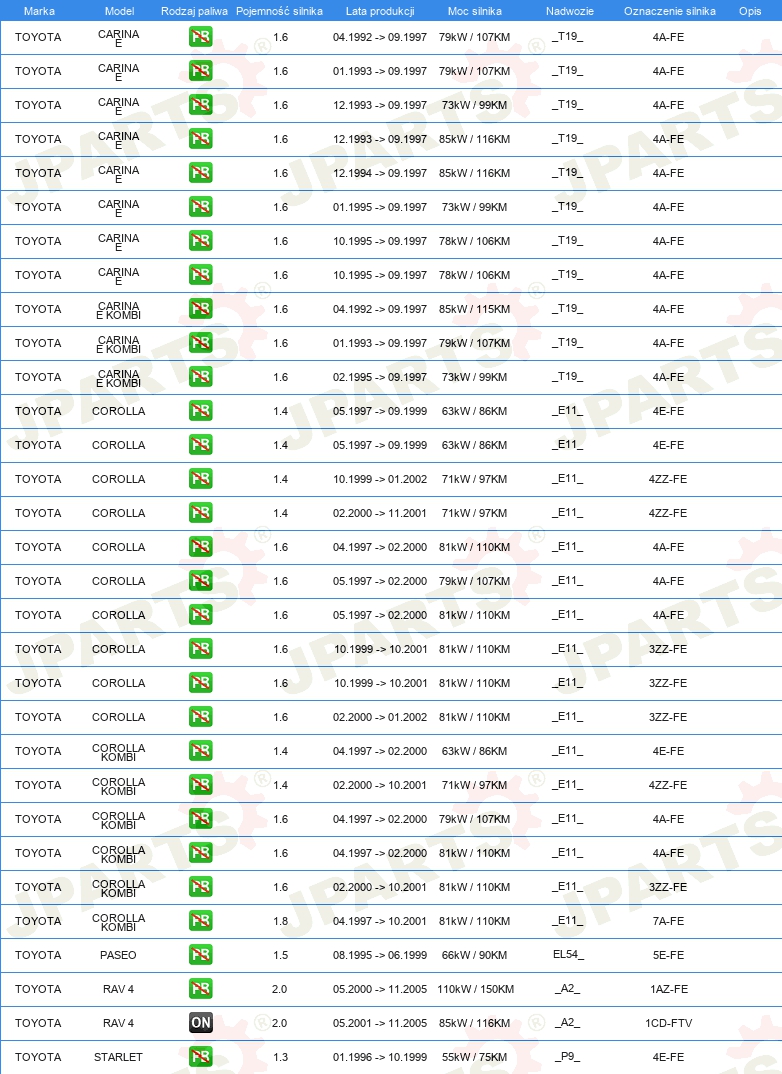The image size is (782, 1074).
Task: Click petrol icon for Carina E 01.1995 row
Action: coord(201,207)
